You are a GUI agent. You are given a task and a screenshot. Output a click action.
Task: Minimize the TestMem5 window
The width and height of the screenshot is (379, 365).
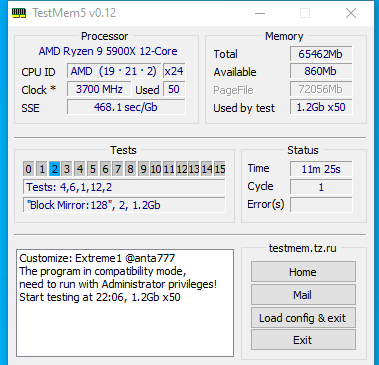point(260,13)
